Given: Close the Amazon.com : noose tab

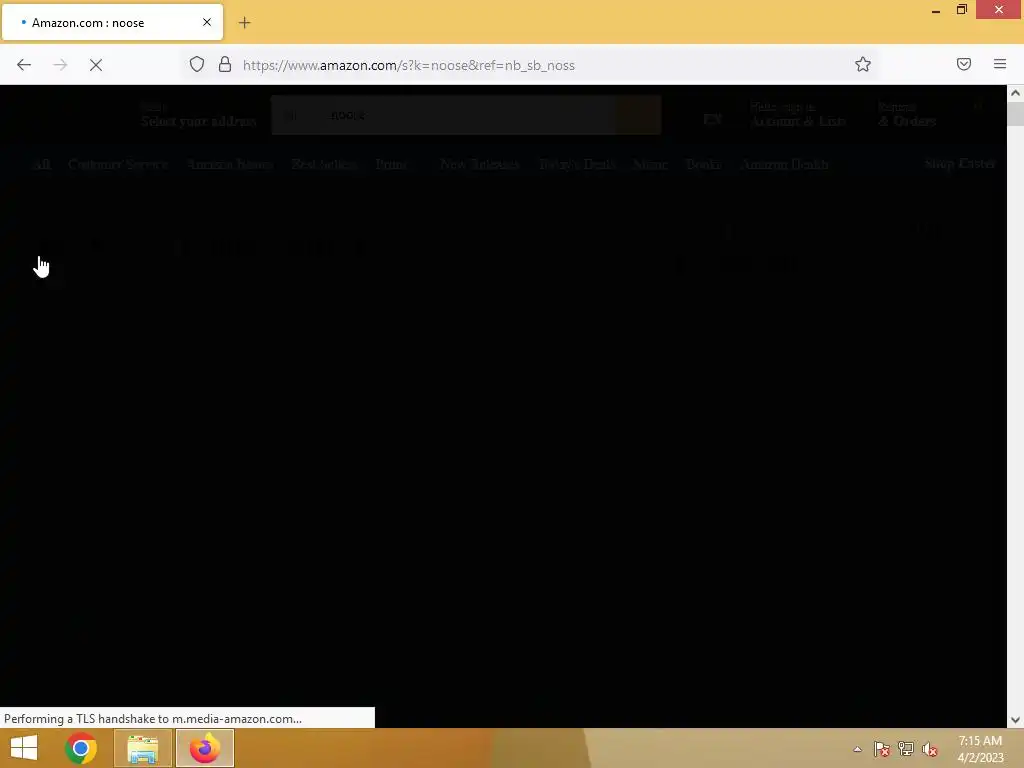Looking at the screenshot, I should tap(207, 22).
